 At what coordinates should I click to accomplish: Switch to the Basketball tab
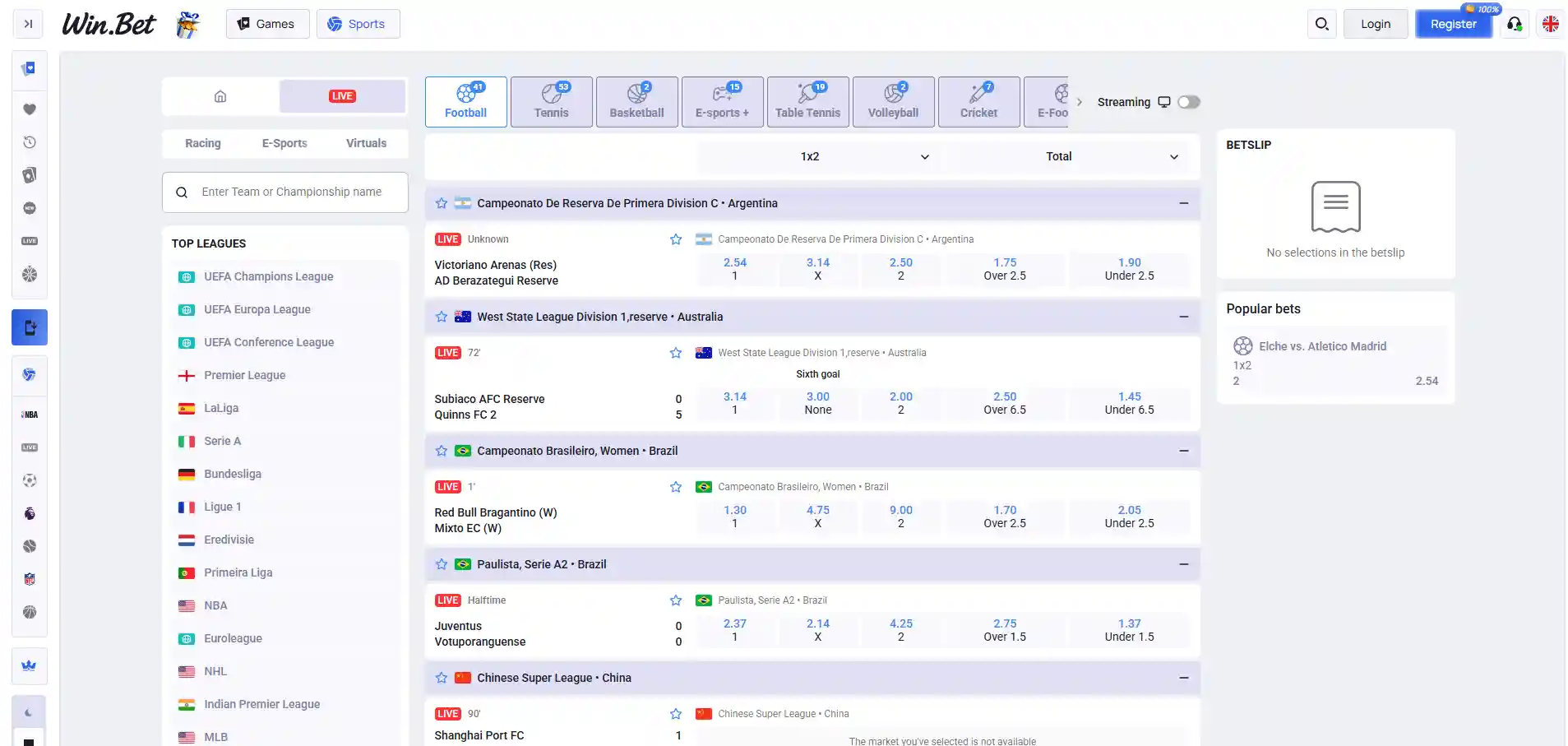[x=636, y=102]
